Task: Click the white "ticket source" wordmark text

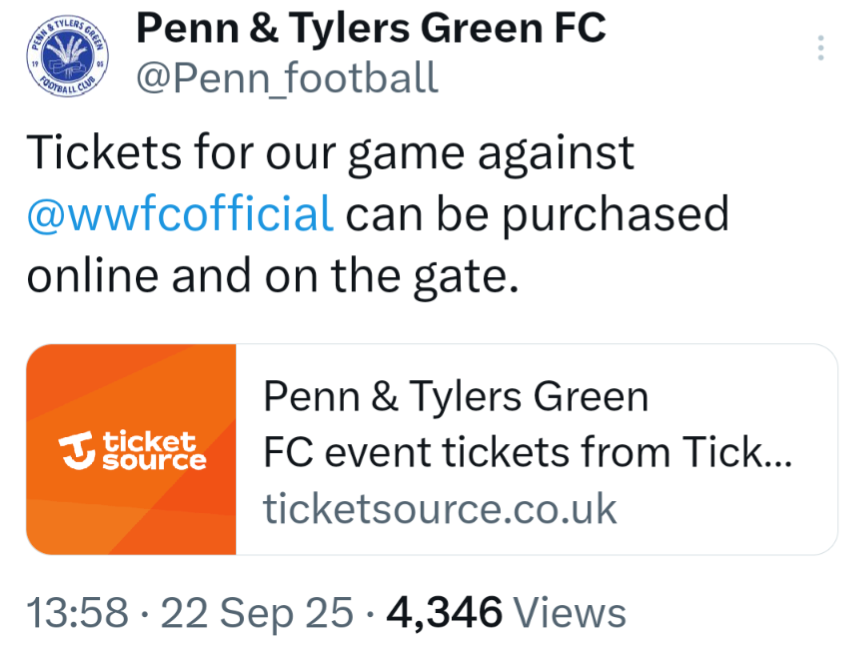Action: point(152,450)
